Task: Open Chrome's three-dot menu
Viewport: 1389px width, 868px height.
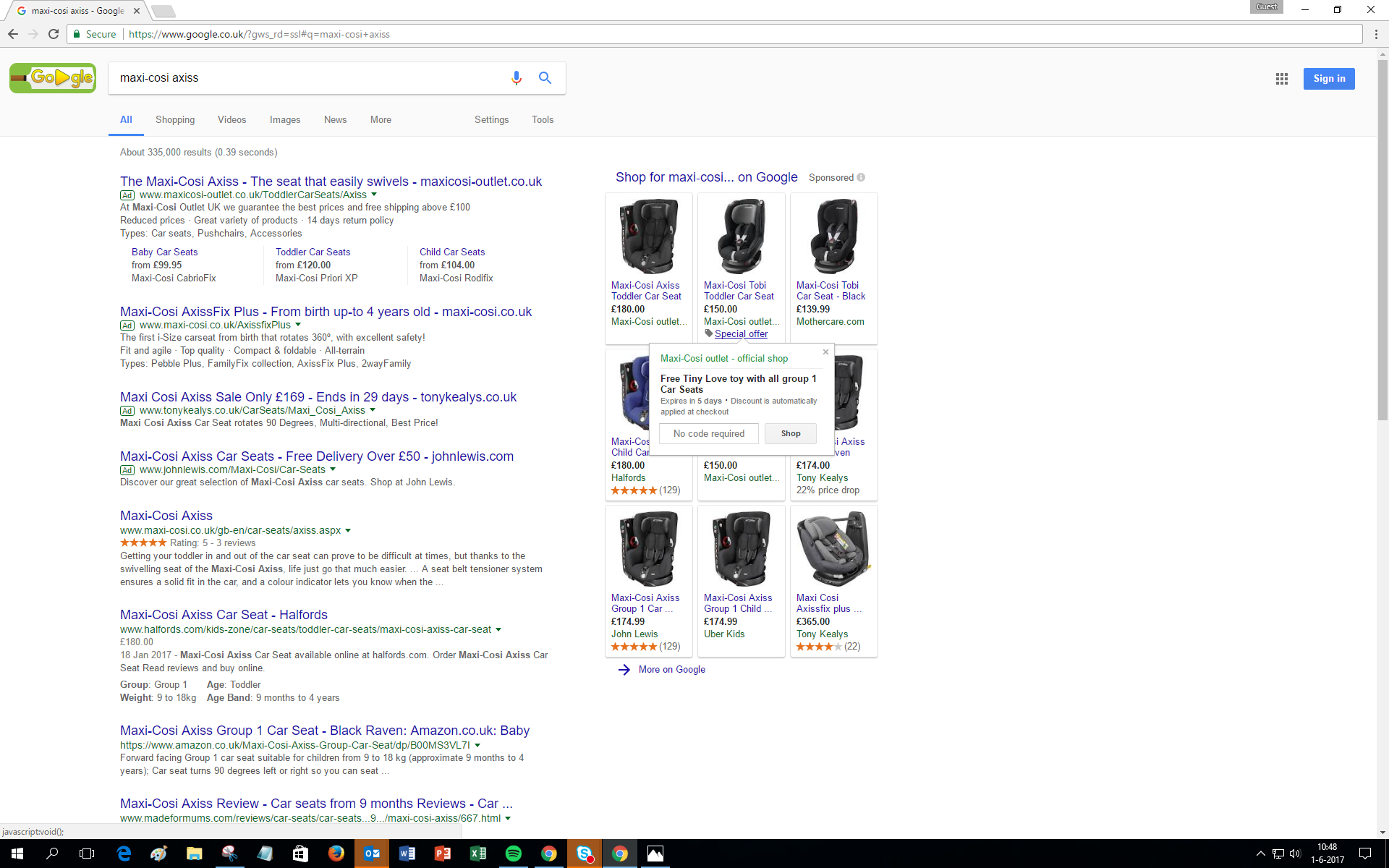Action: [1376, 34]
